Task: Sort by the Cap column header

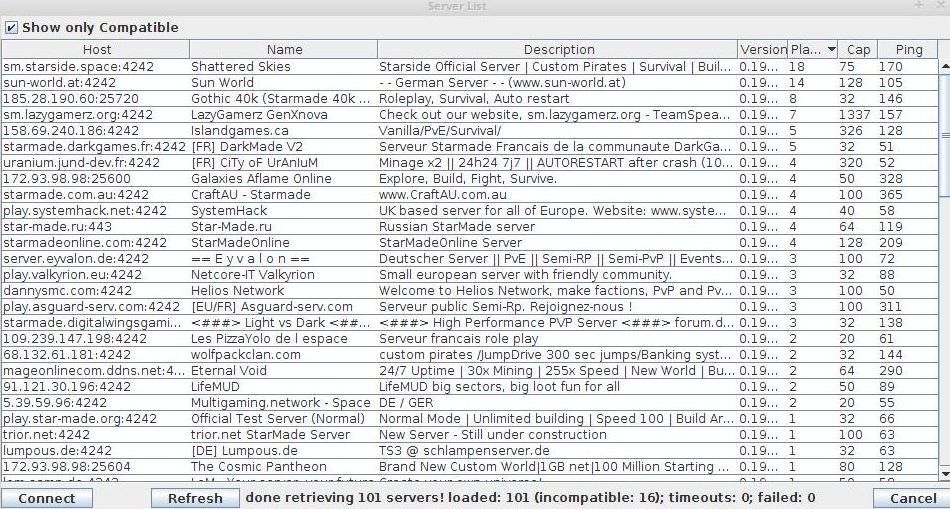Action: [x=858, y=50]
